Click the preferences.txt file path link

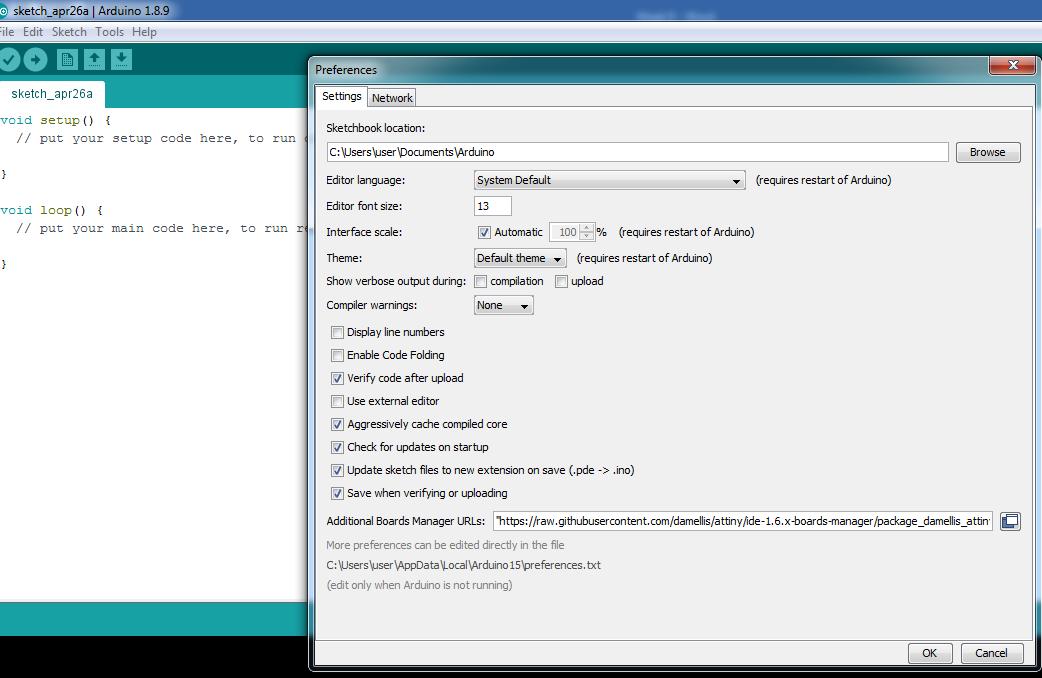[463, 565]
